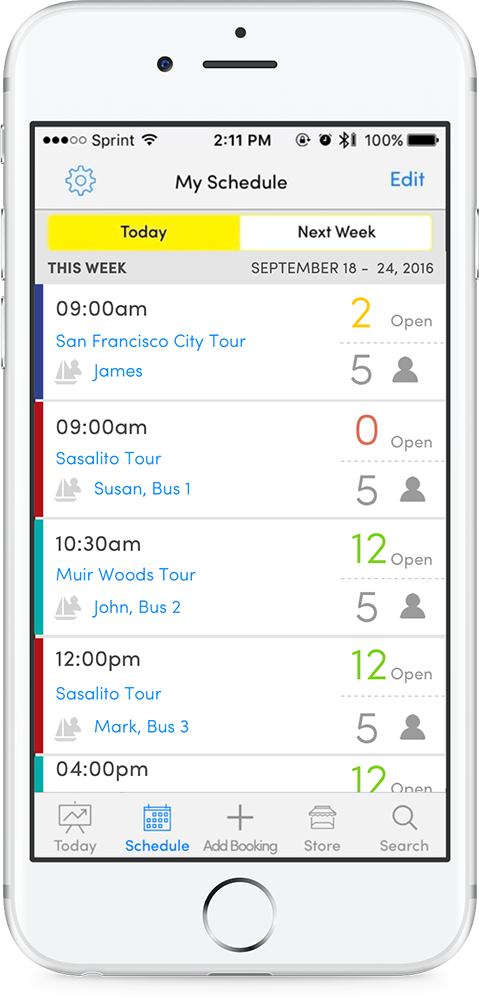Tap person icon in Muir Woods Tour row
479x1000 pixels.
(413, 606)
